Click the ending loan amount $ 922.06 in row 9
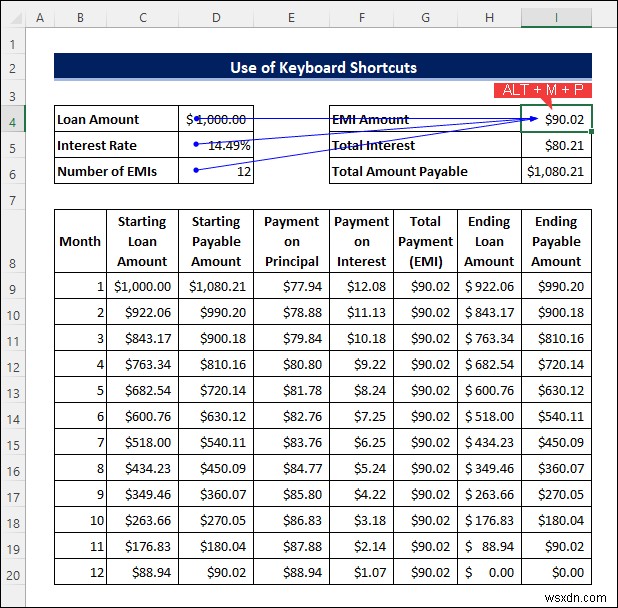 (490, 286)
